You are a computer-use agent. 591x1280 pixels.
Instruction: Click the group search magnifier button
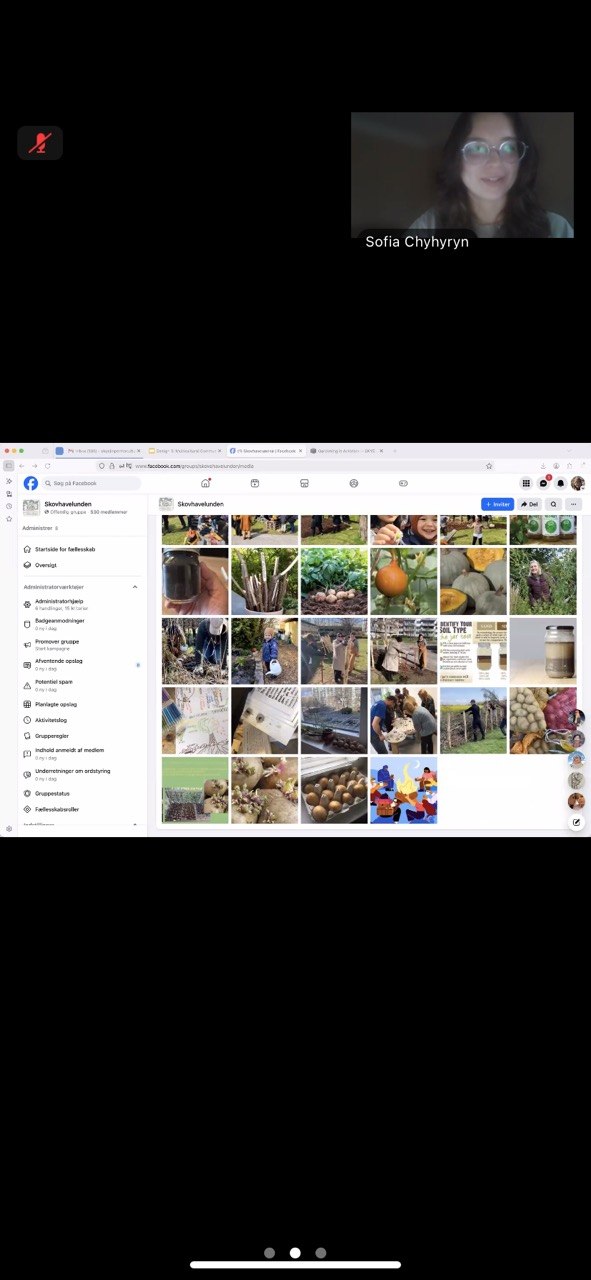coord(553,504)
